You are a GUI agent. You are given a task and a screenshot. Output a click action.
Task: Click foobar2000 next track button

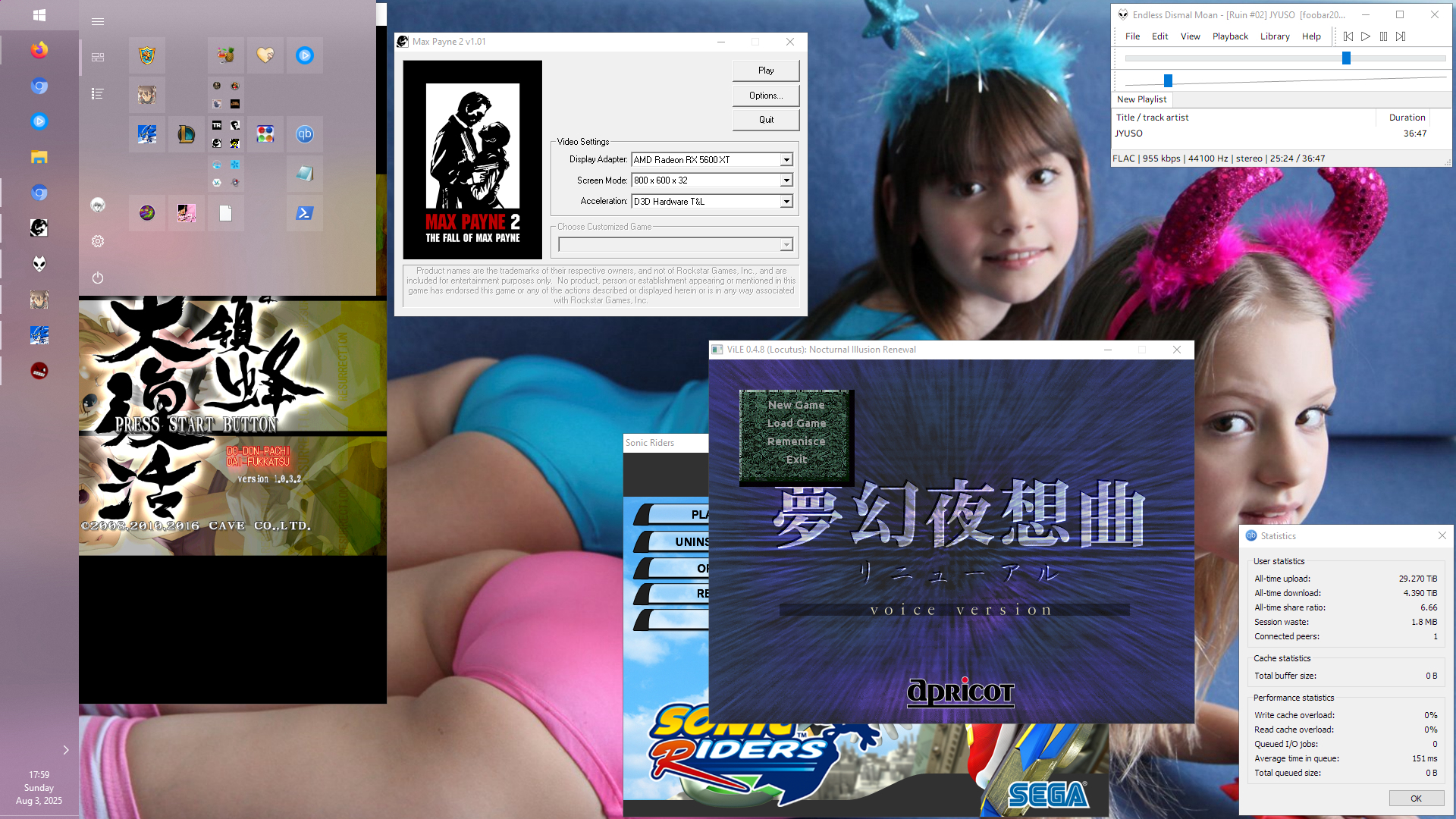pos(1401,36)
